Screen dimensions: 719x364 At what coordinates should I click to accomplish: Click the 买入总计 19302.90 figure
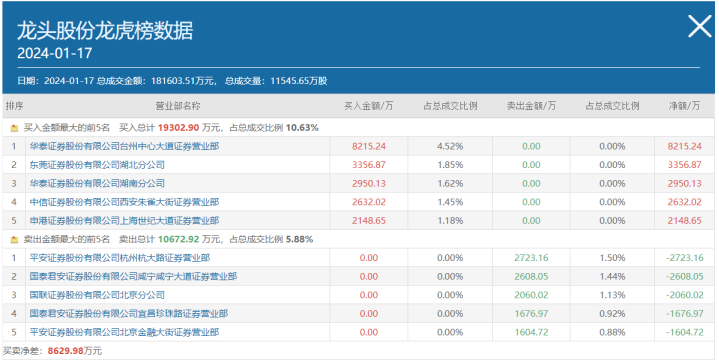tap(178, 128)
